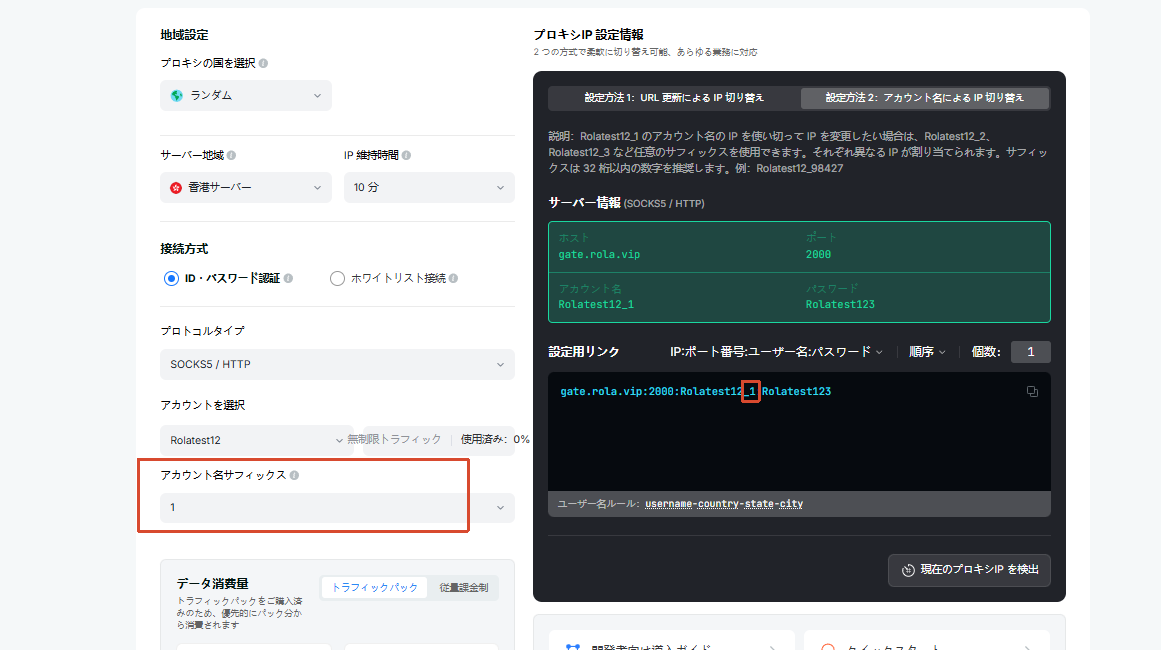Select the 従量課金制 tab
The image size is (1161, 650).
464,588
